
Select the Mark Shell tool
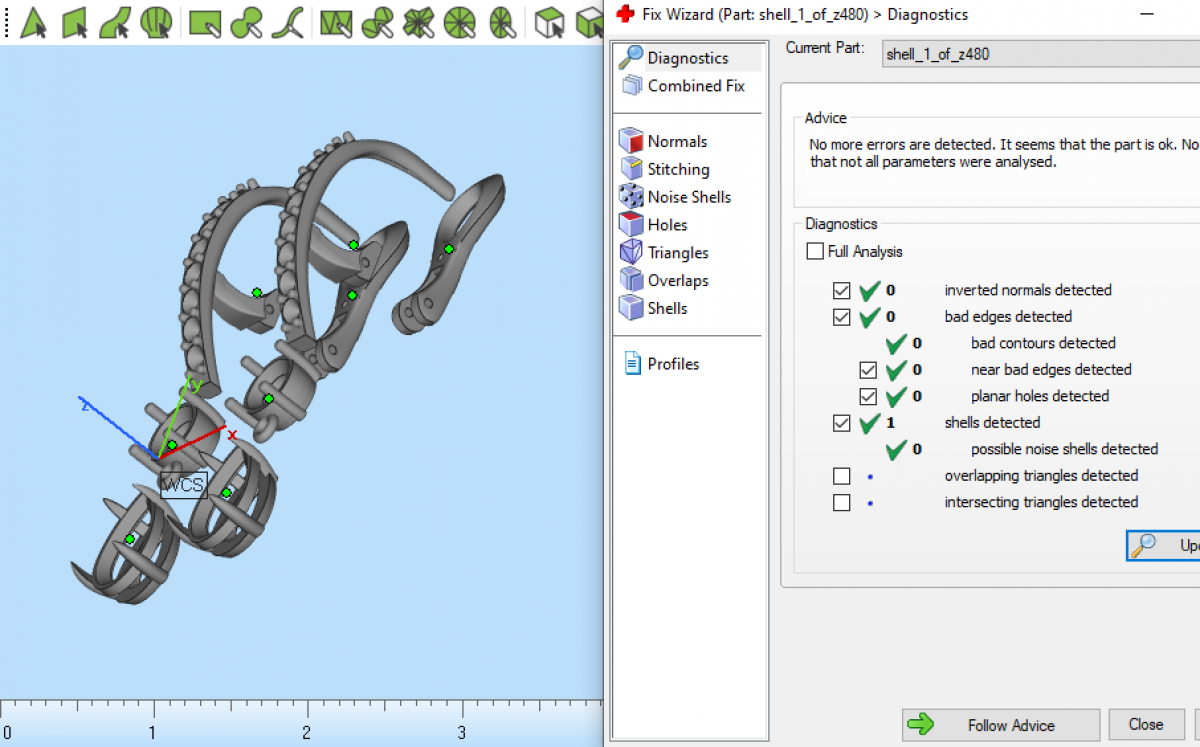click(156, 21)
